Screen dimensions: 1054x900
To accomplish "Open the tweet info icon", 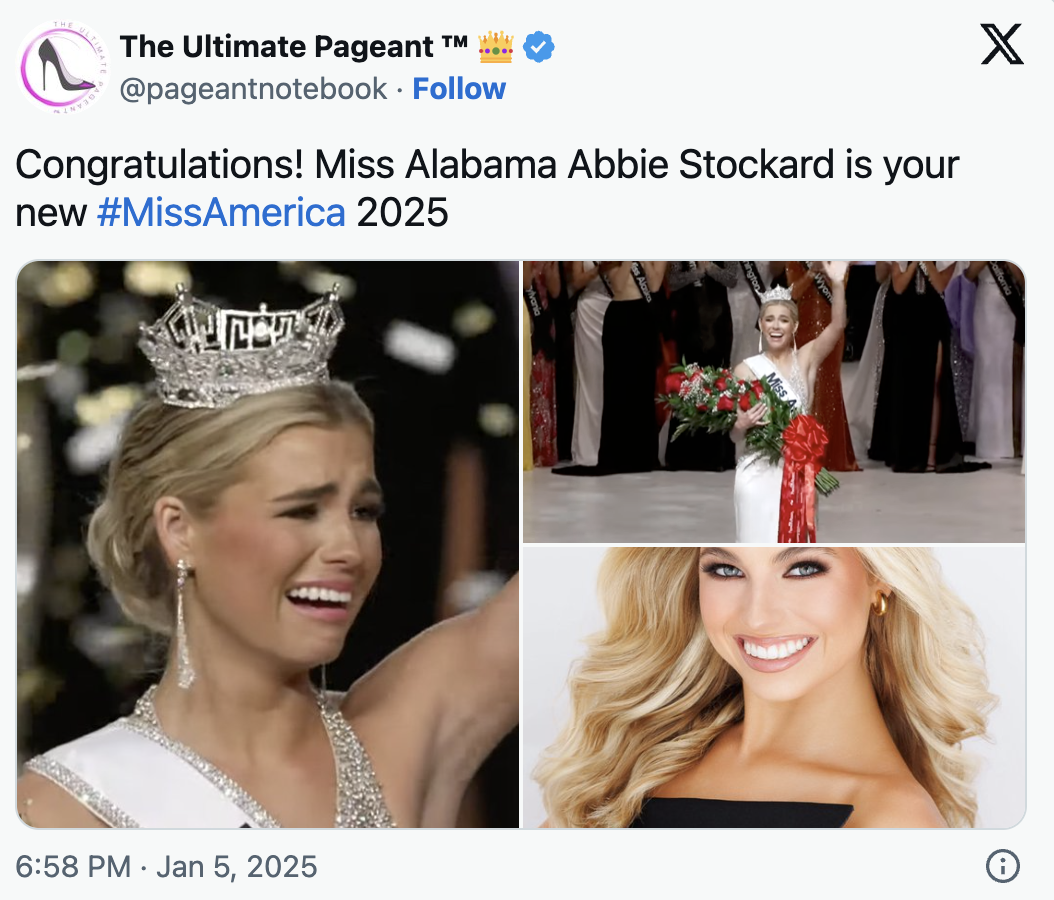I will tap(1002, 866).
